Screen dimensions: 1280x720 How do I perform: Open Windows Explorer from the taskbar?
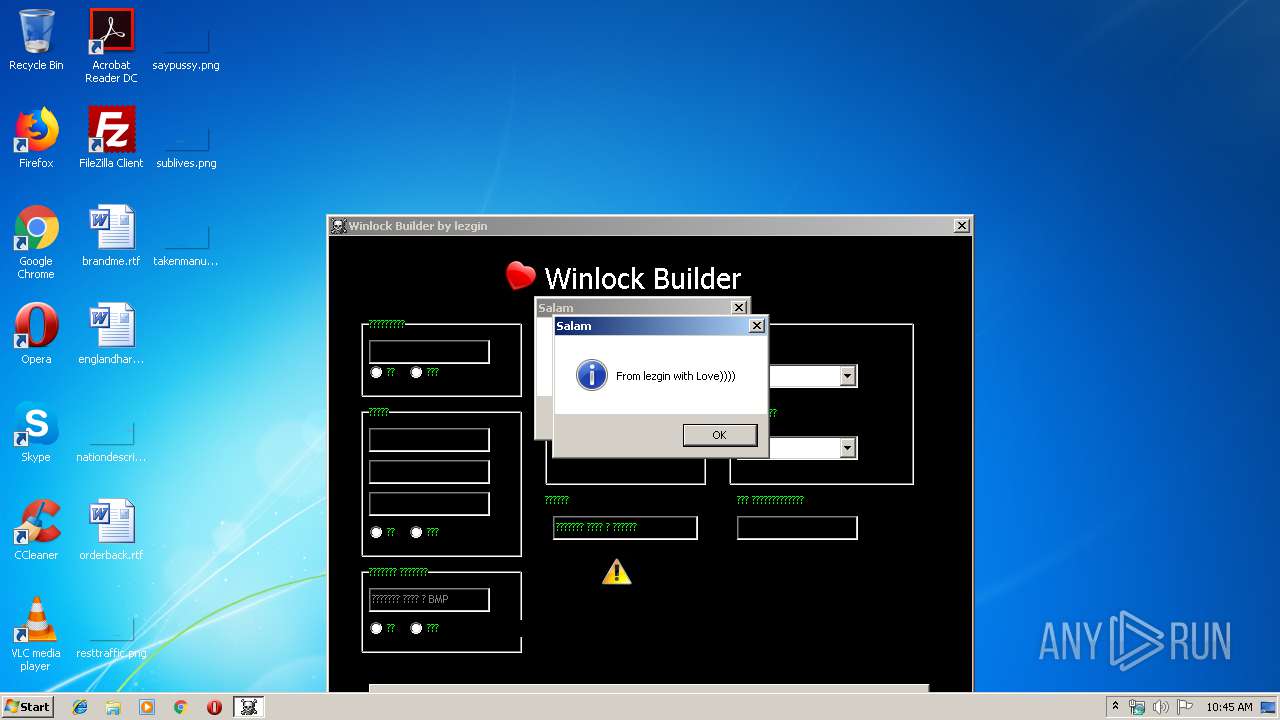113,707
